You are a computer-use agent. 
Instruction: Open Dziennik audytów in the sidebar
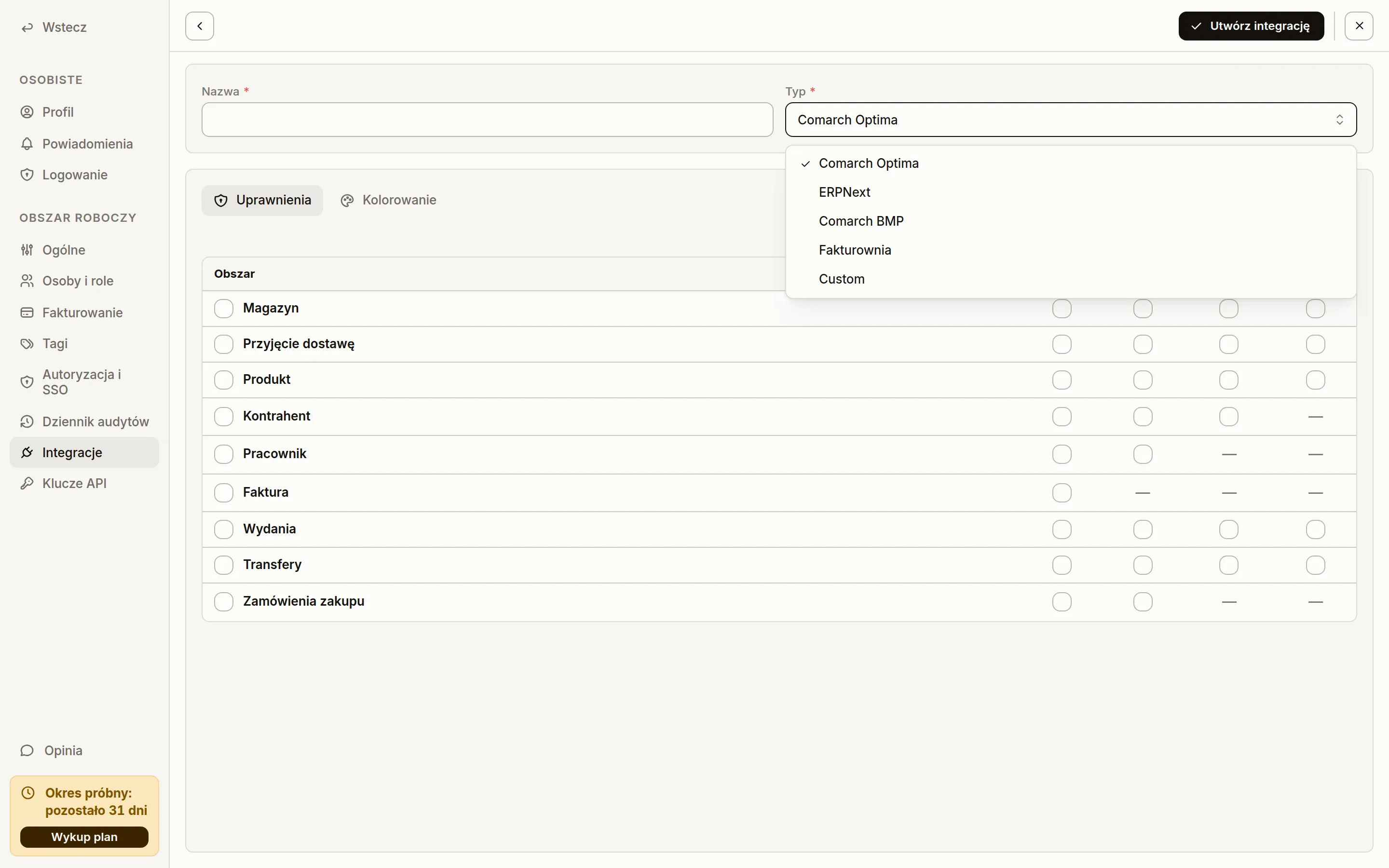(84, 421)
